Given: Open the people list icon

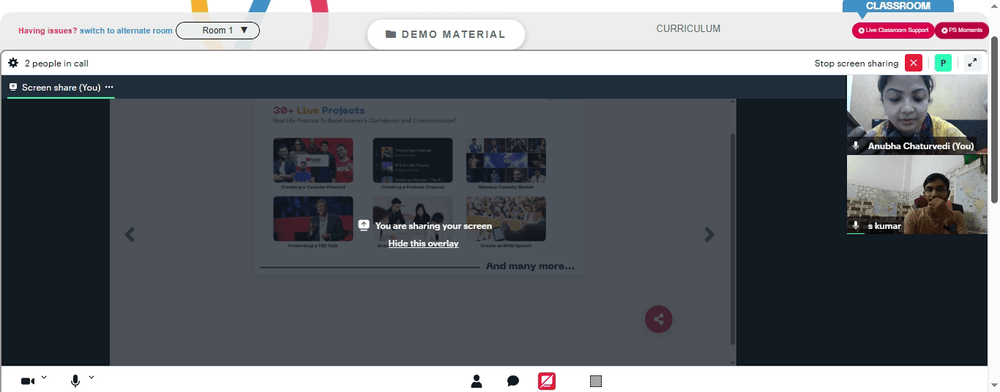Looking at the screenshot, I should coord(476,381).
